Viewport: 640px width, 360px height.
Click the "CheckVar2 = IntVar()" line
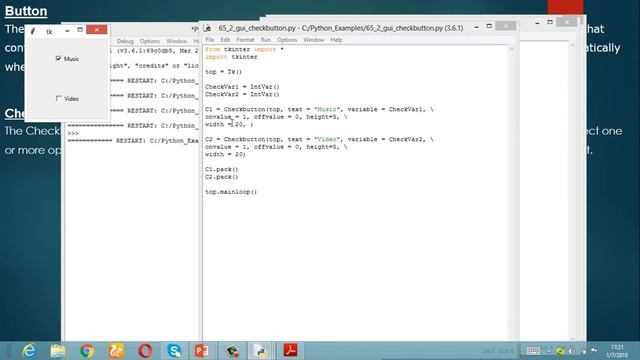pos(242,94)
